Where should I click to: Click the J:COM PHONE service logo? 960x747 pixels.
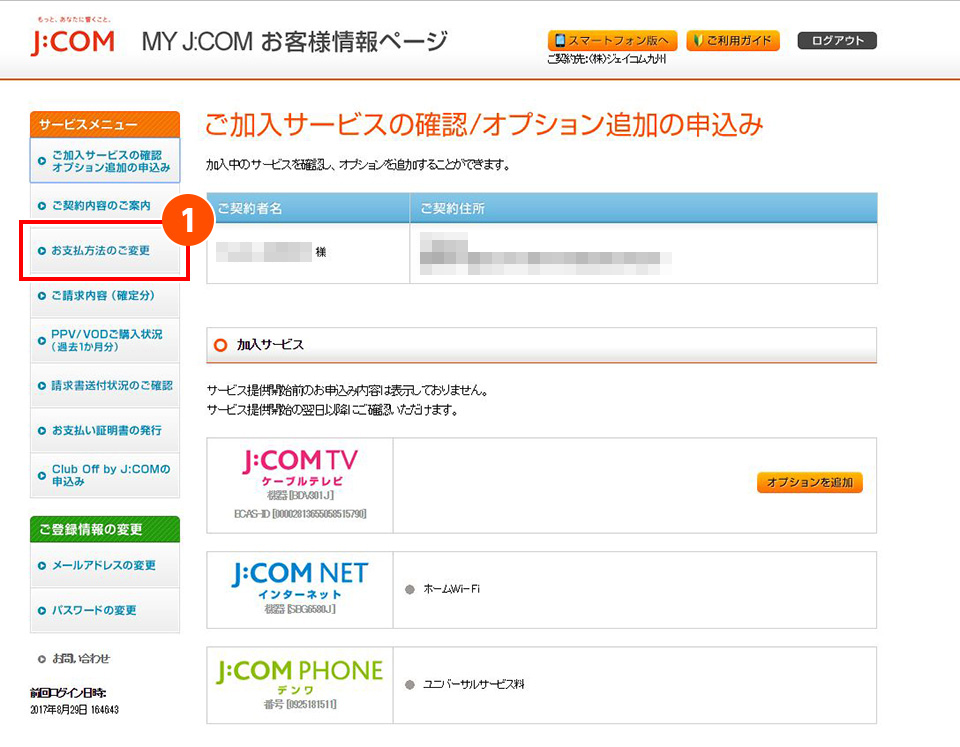pos(300,677)
